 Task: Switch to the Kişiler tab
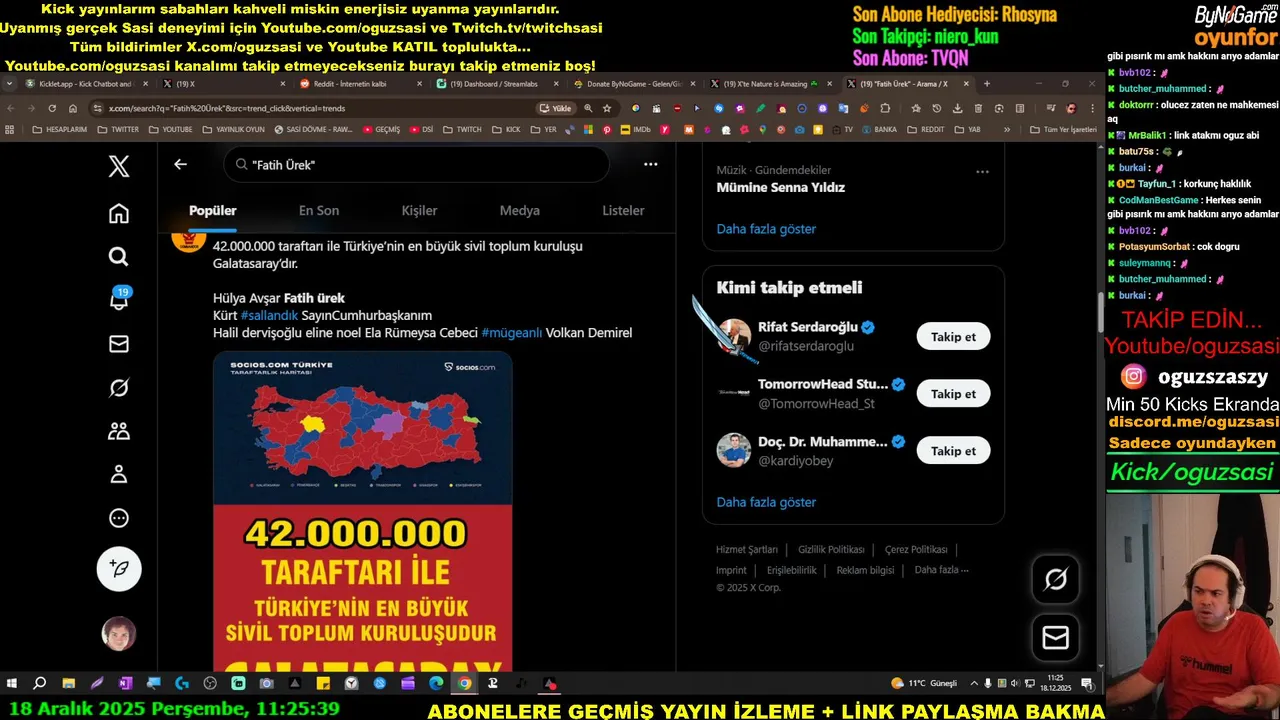click(419, 210)
